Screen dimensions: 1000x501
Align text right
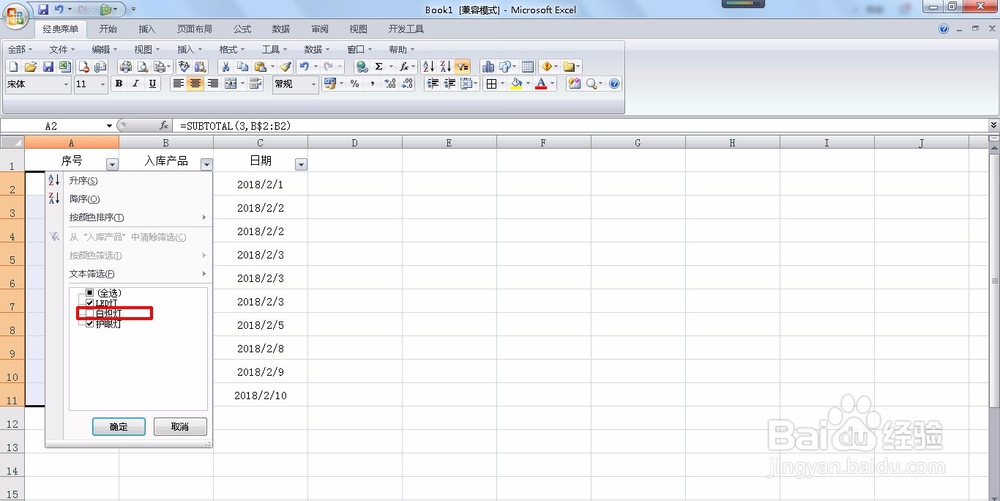[x=213, y=84]
